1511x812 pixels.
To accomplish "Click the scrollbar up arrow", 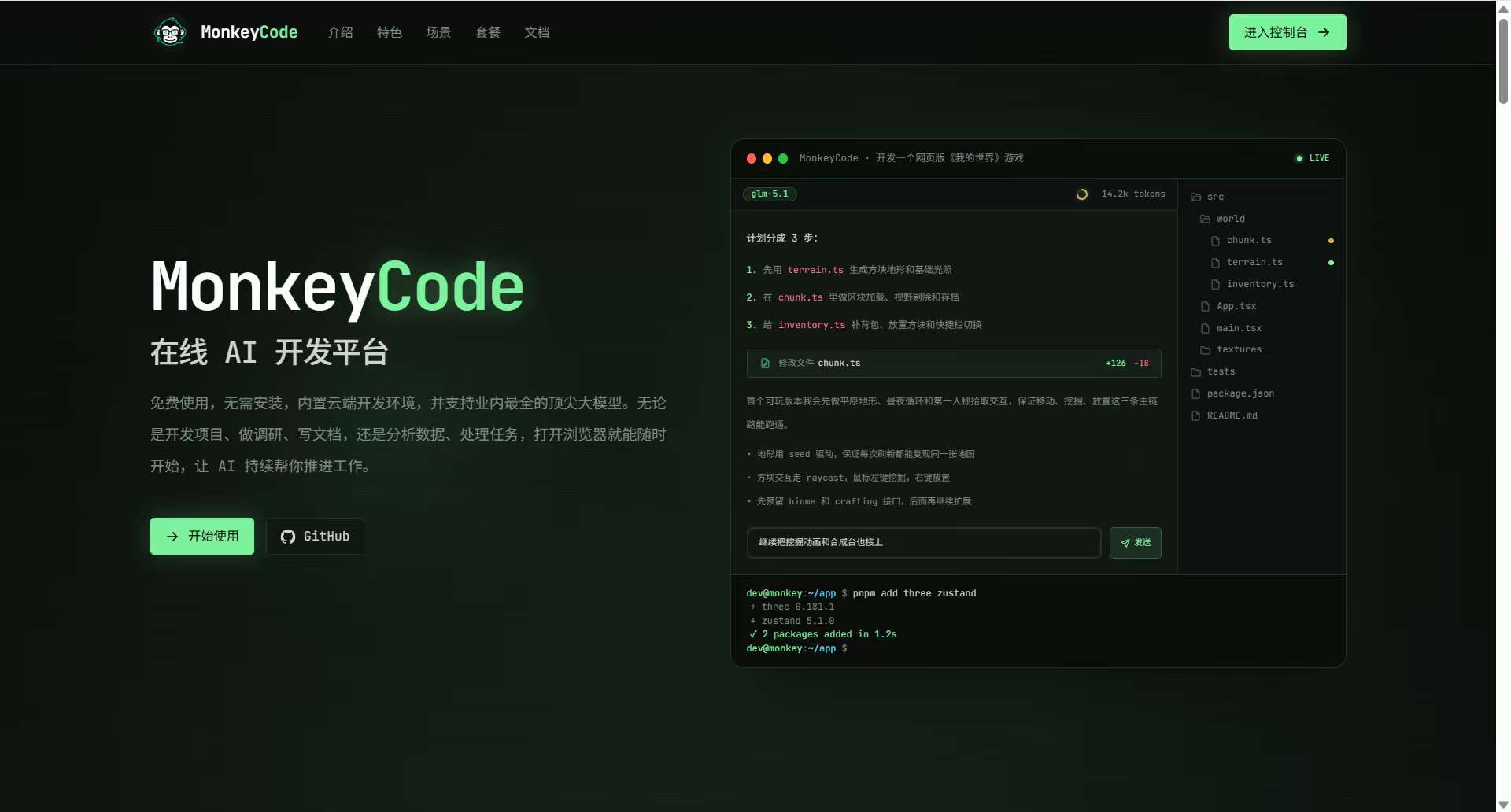I will coord(1503,8).
